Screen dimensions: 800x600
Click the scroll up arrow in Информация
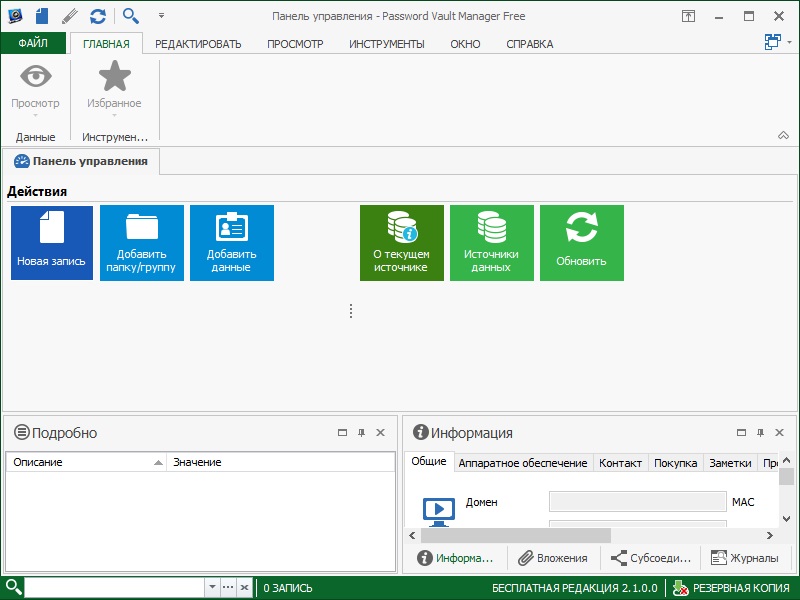coord(786,460)
